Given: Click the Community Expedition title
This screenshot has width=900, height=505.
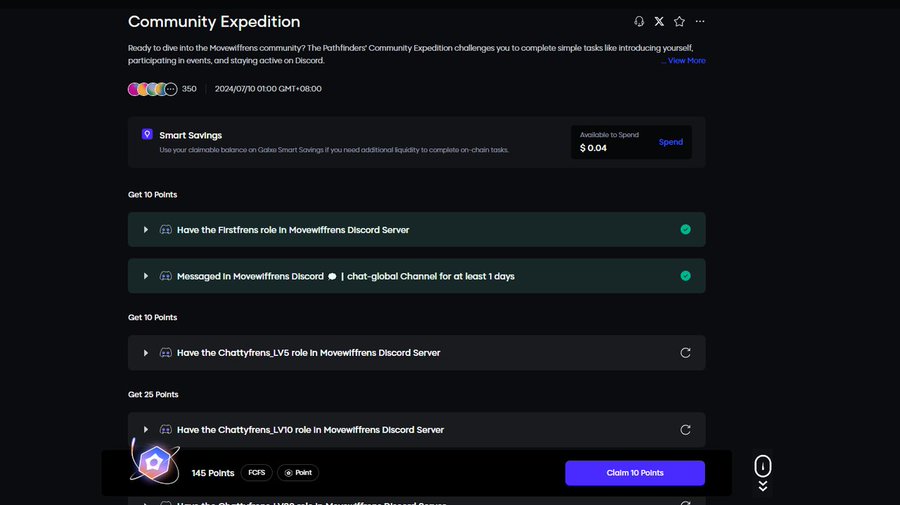Looking at the screenshot, I should coord(214,22).
